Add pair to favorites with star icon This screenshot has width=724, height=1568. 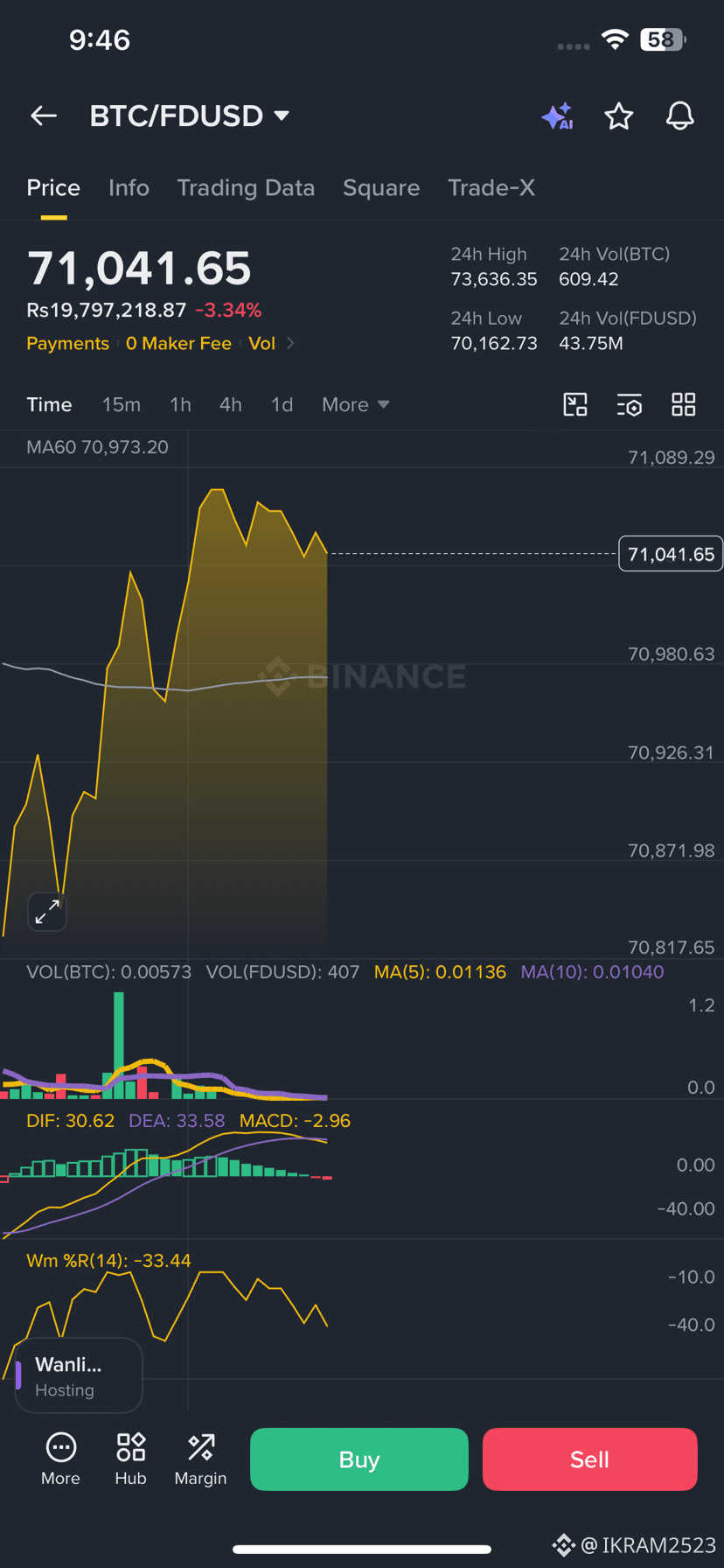pyautogui.click(x=619, y=115)
